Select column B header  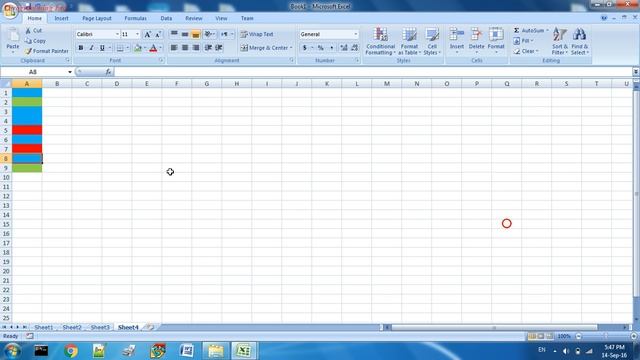coord(57,84)
